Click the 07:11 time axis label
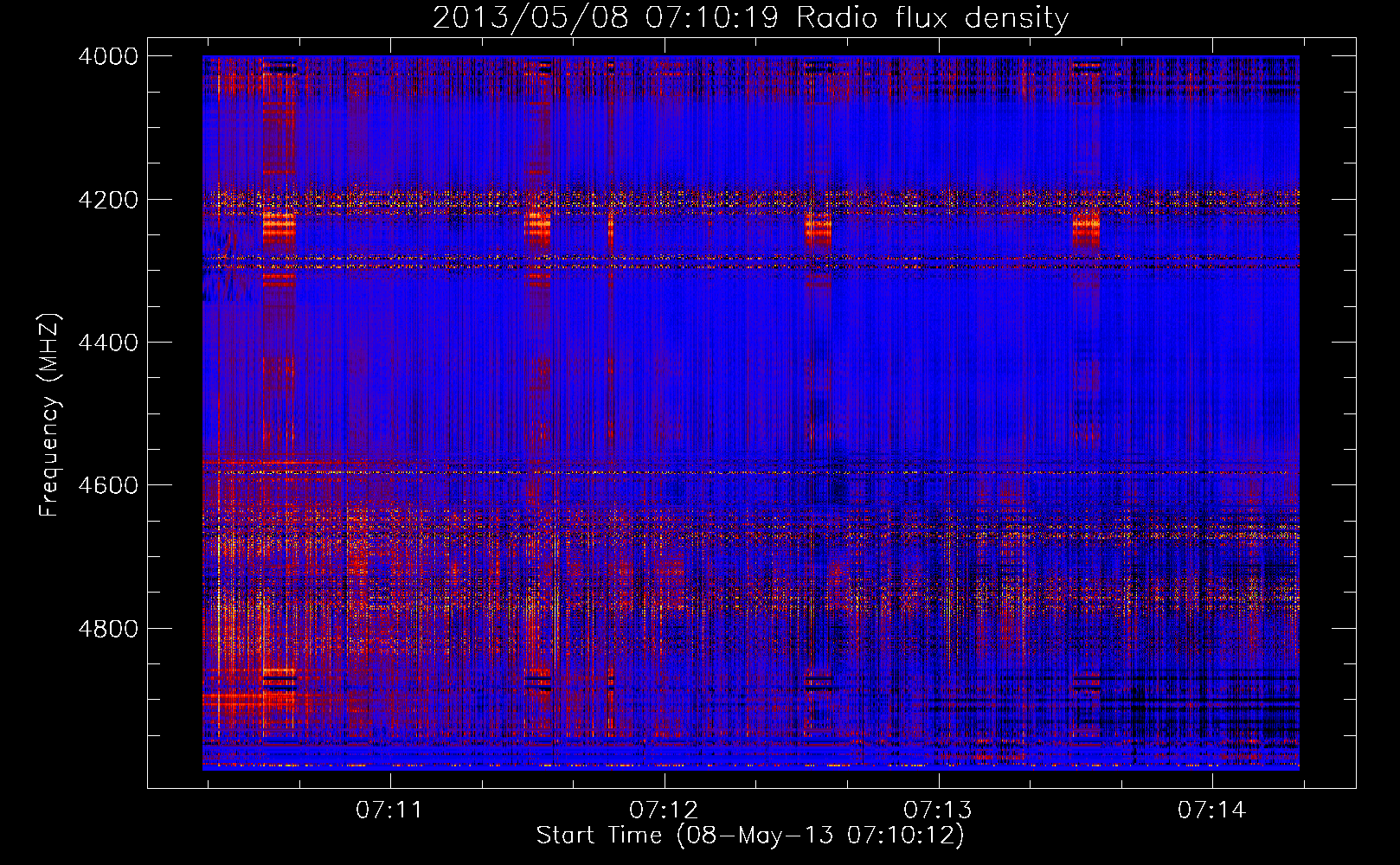The image size is (1400, 865). click(x=390, y=810)
